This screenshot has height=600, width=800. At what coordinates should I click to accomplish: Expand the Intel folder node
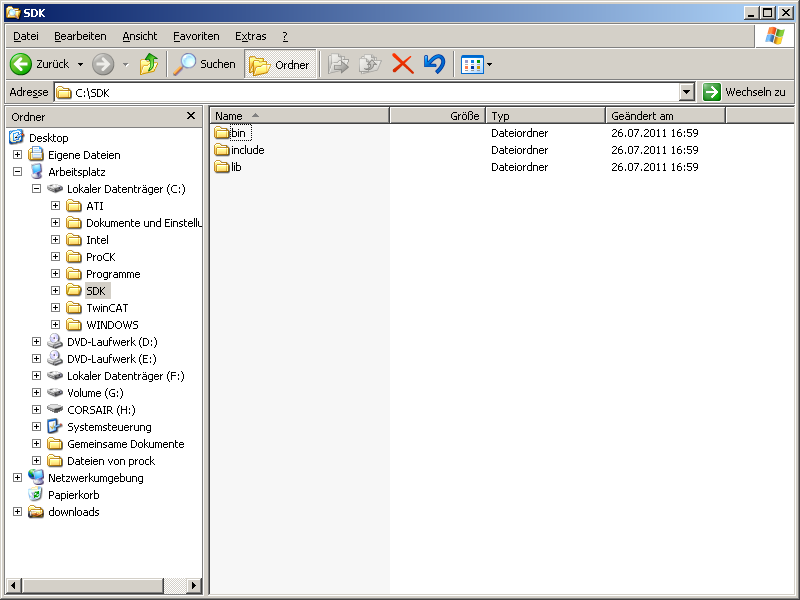(x=56, y=239)
